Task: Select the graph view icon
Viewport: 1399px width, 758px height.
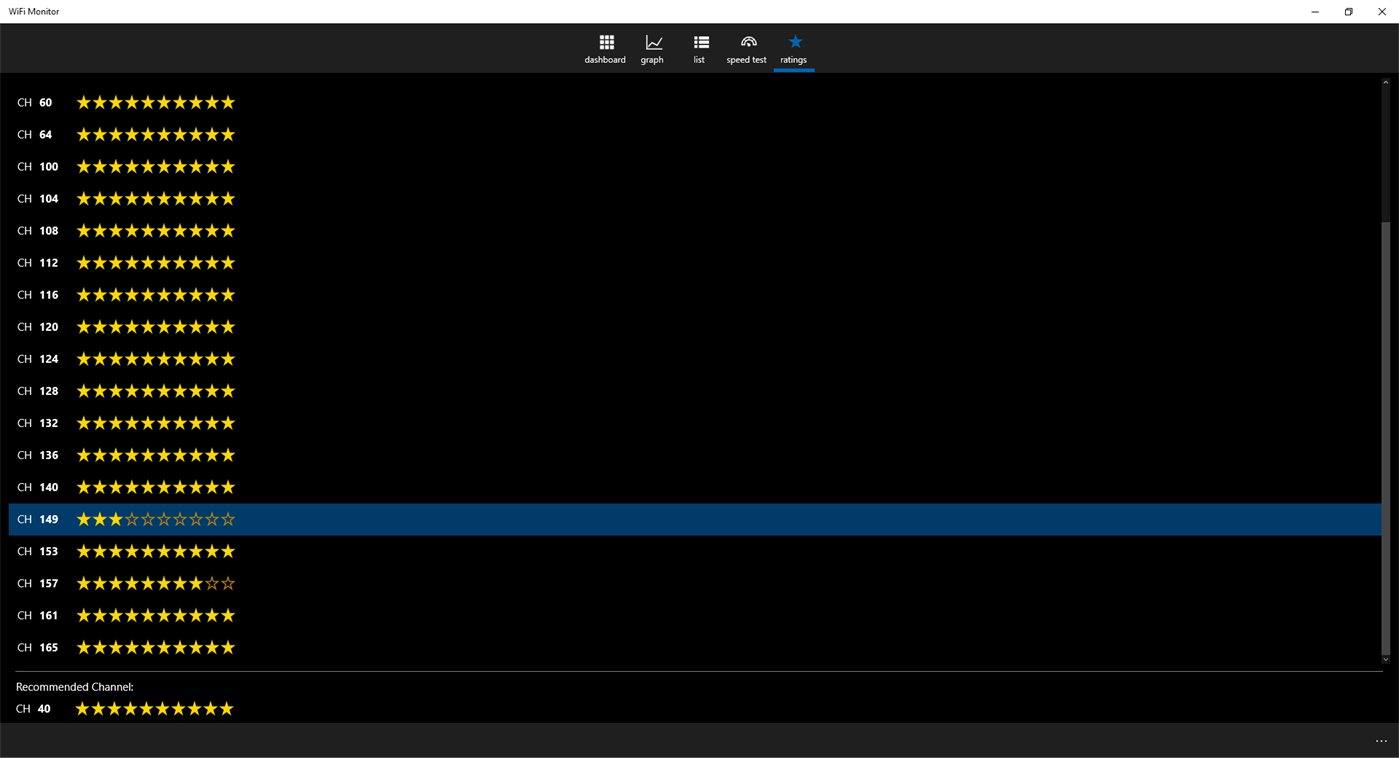Action: [x=652, y=43]
